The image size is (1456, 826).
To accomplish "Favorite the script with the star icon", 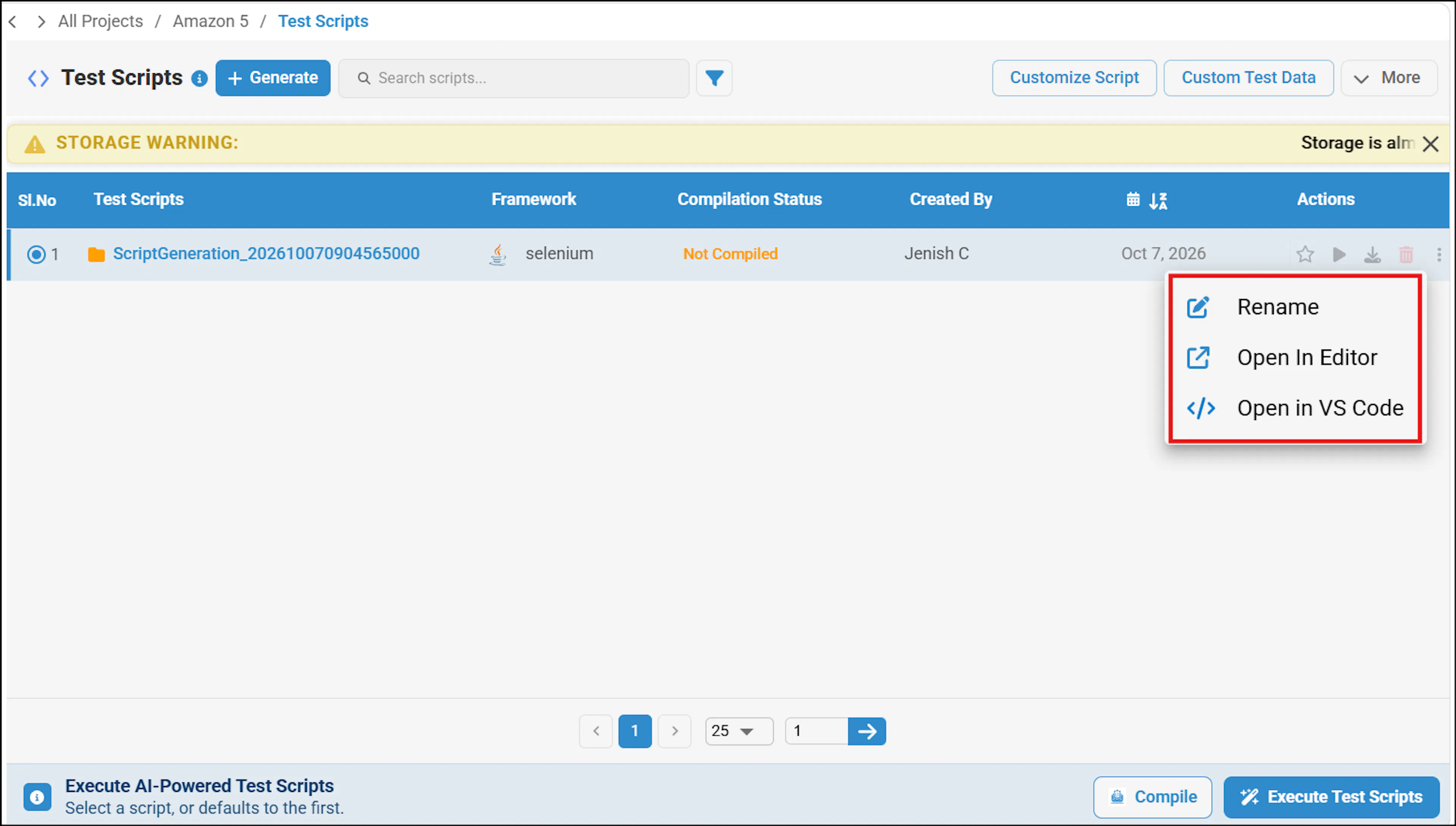I will 1304,254.
